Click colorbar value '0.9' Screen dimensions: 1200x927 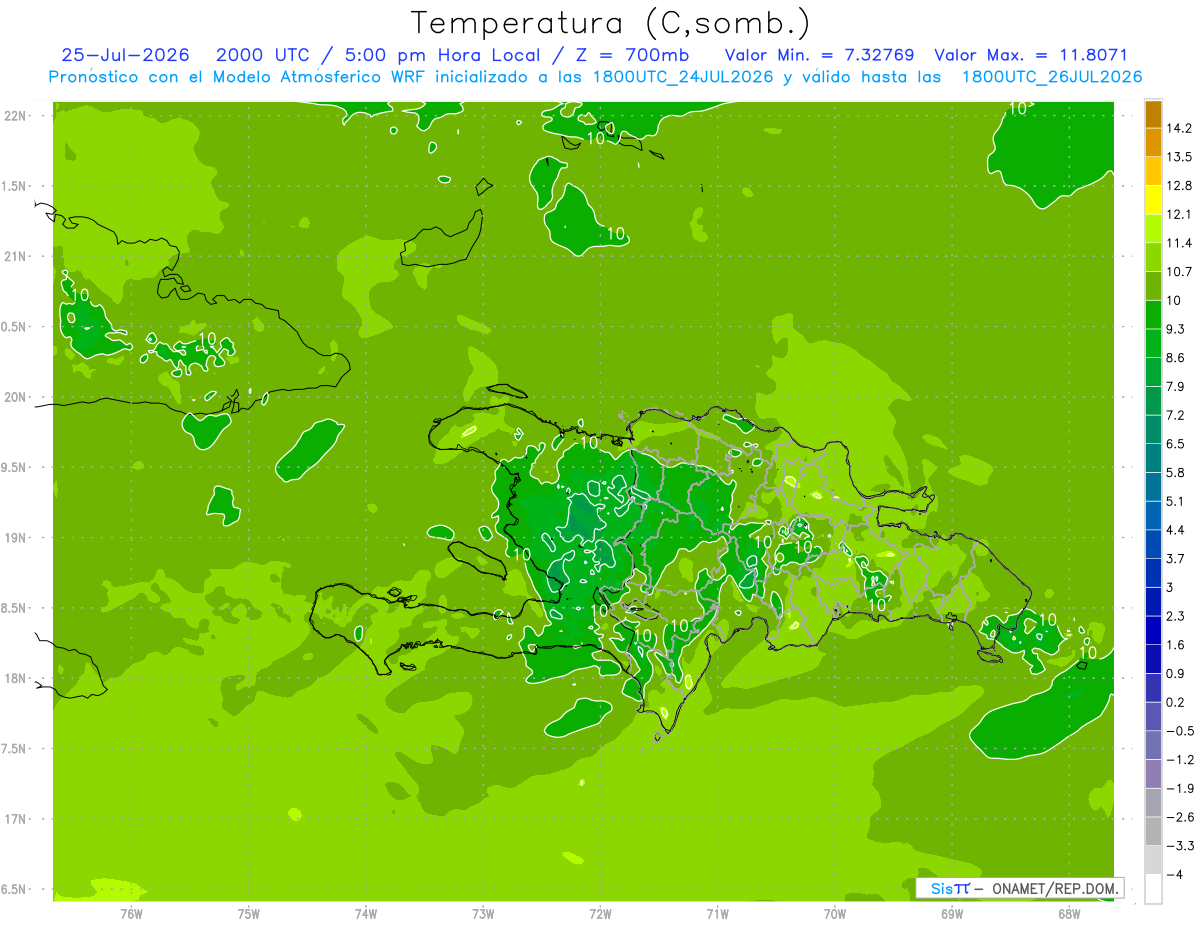pyautogui.click(x=1176, y=673)
